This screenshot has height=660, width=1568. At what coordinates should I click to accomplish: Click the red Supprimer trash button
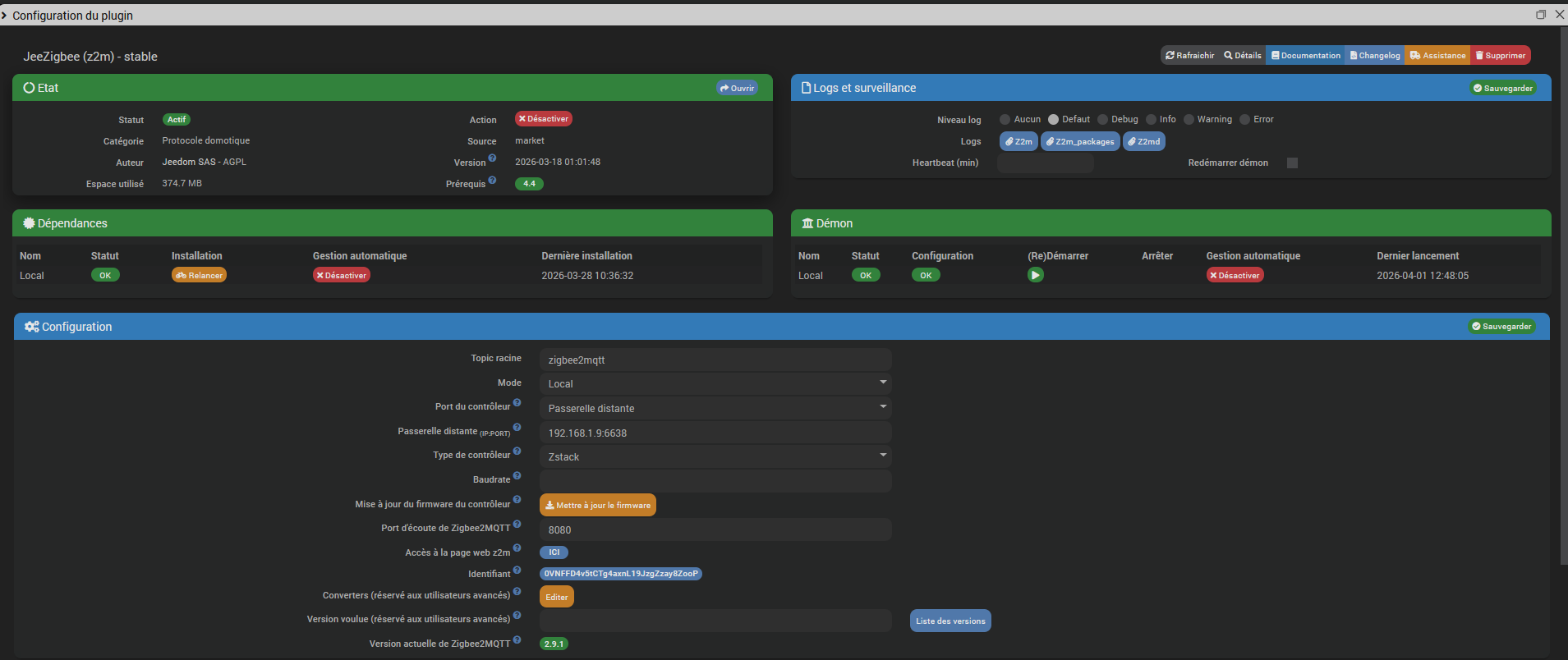1500,56
